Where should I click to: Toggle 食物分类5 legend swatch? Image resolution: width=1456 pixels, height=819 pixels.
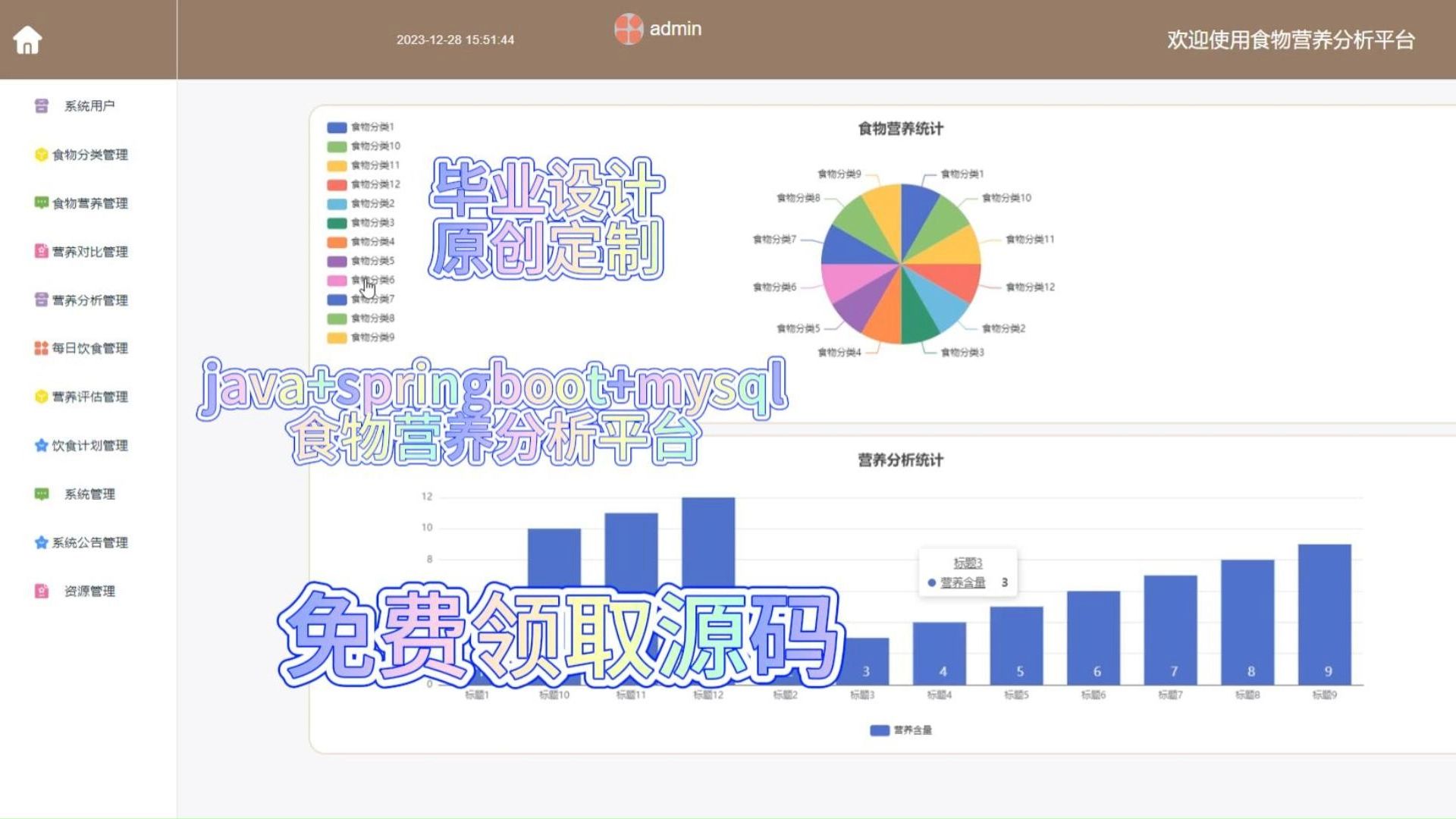(x=337, y=261)
